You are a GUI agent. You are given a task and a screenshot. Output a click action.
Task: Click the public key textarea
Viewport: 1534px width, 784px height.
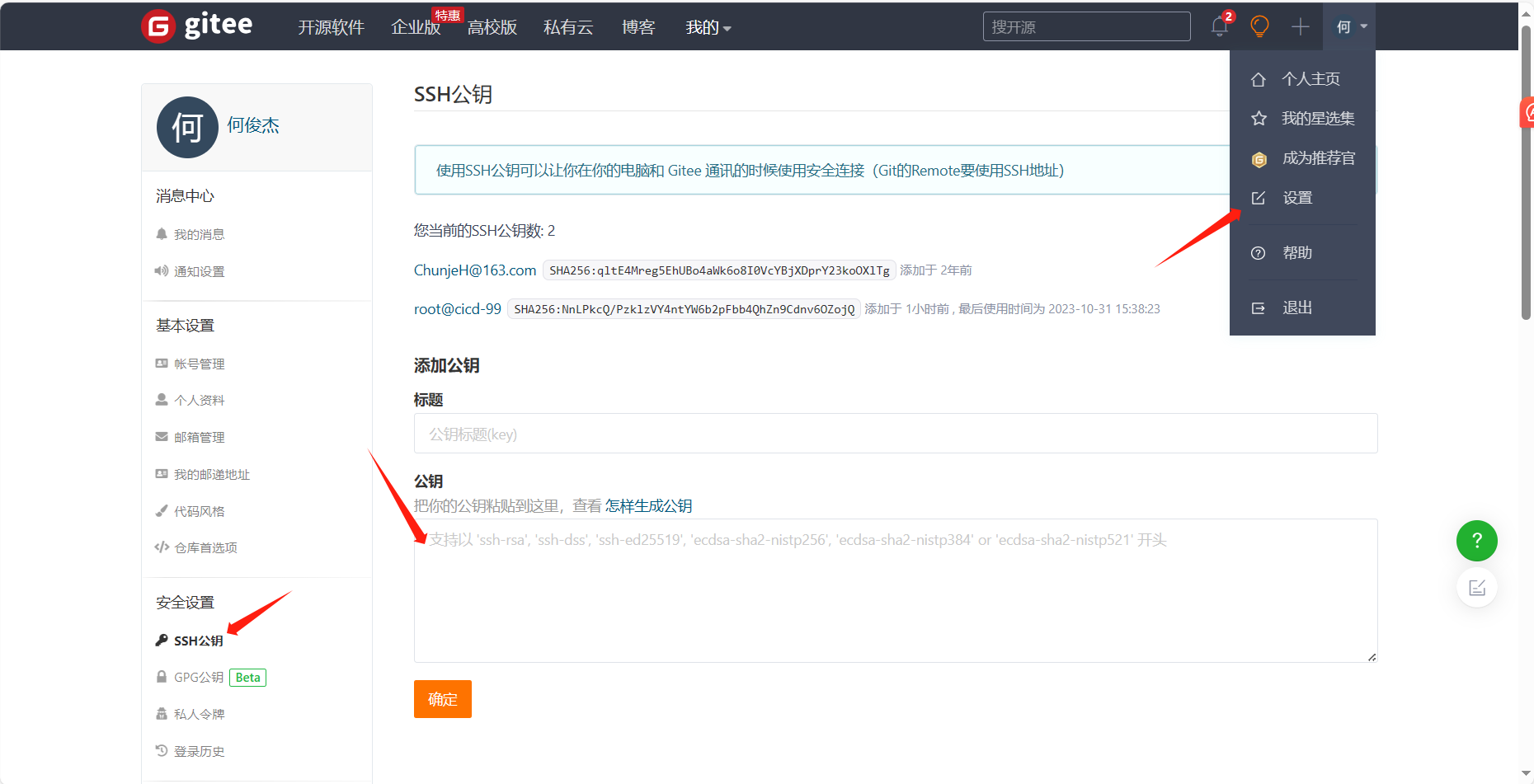point(896,590)
